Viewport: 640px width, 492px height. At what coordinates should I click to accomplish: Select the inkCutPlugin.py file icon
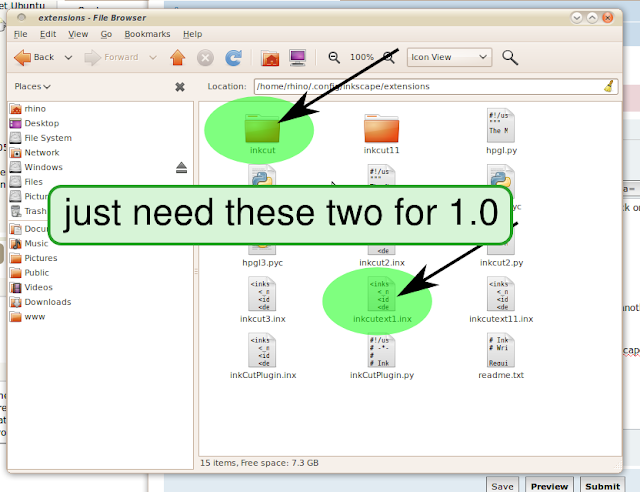[x=381, y=350]
